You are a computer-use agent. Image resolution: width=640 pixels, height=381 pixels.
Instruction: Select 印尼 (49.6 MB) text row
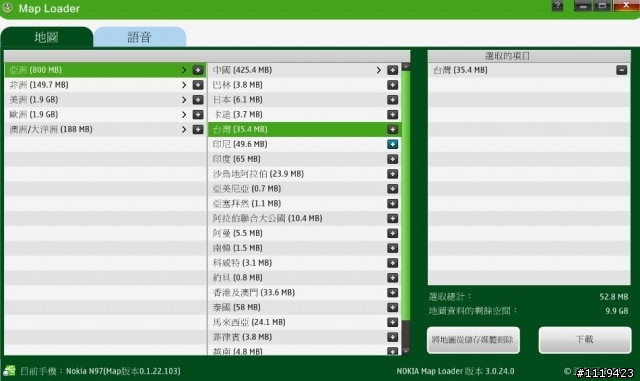(x=240, y=144)
